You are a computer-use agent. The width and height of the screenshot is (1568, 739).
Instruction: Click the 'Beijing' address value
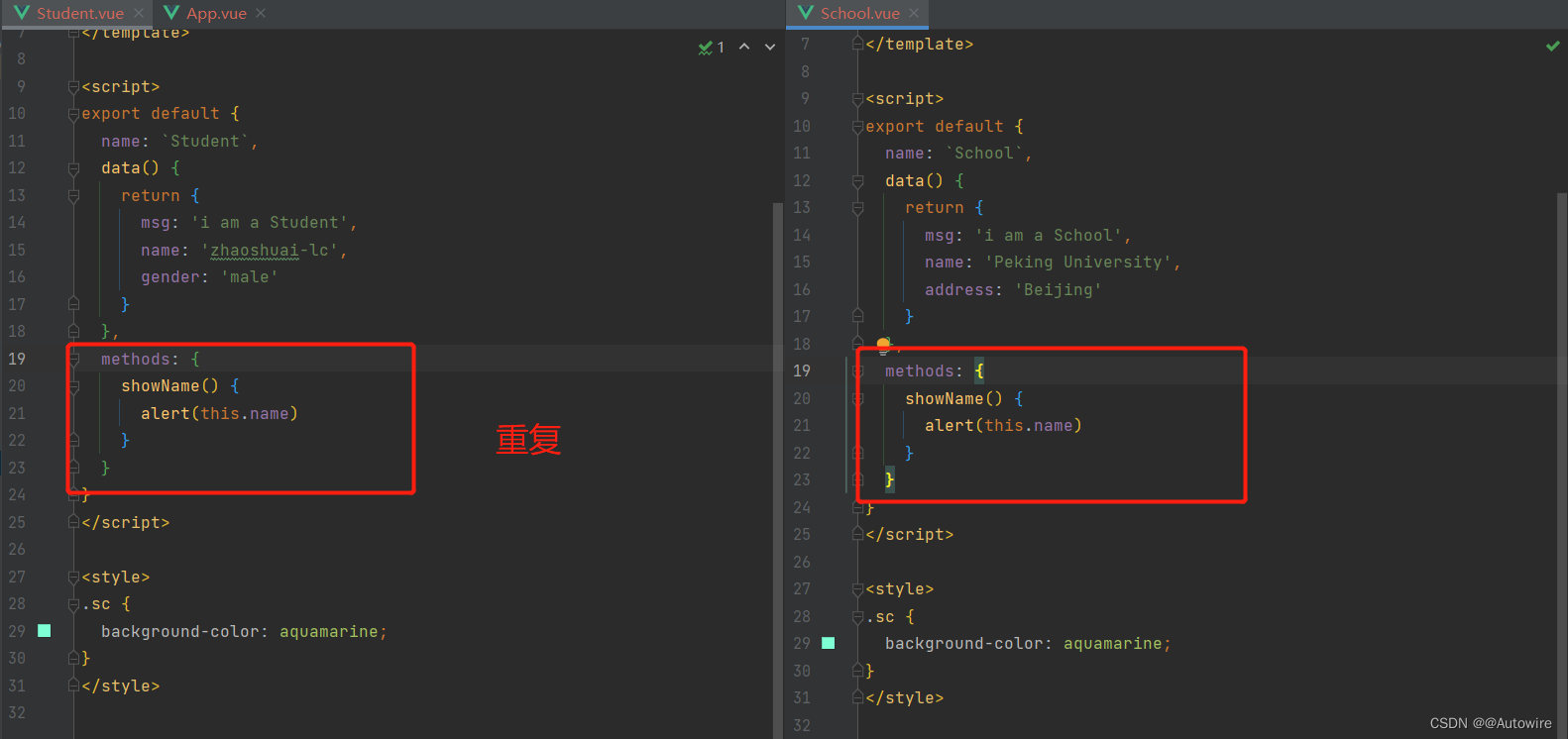point(1059,290)
